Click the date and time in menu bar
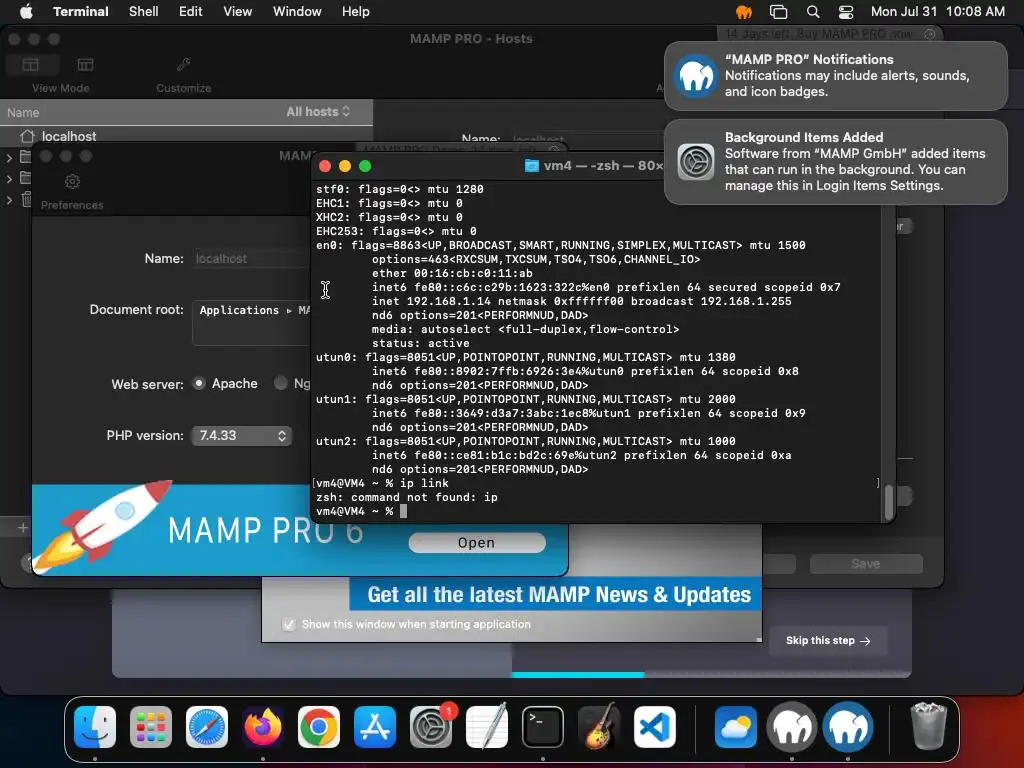This screenshot has height=768, width=1024. tap(937, 12)
